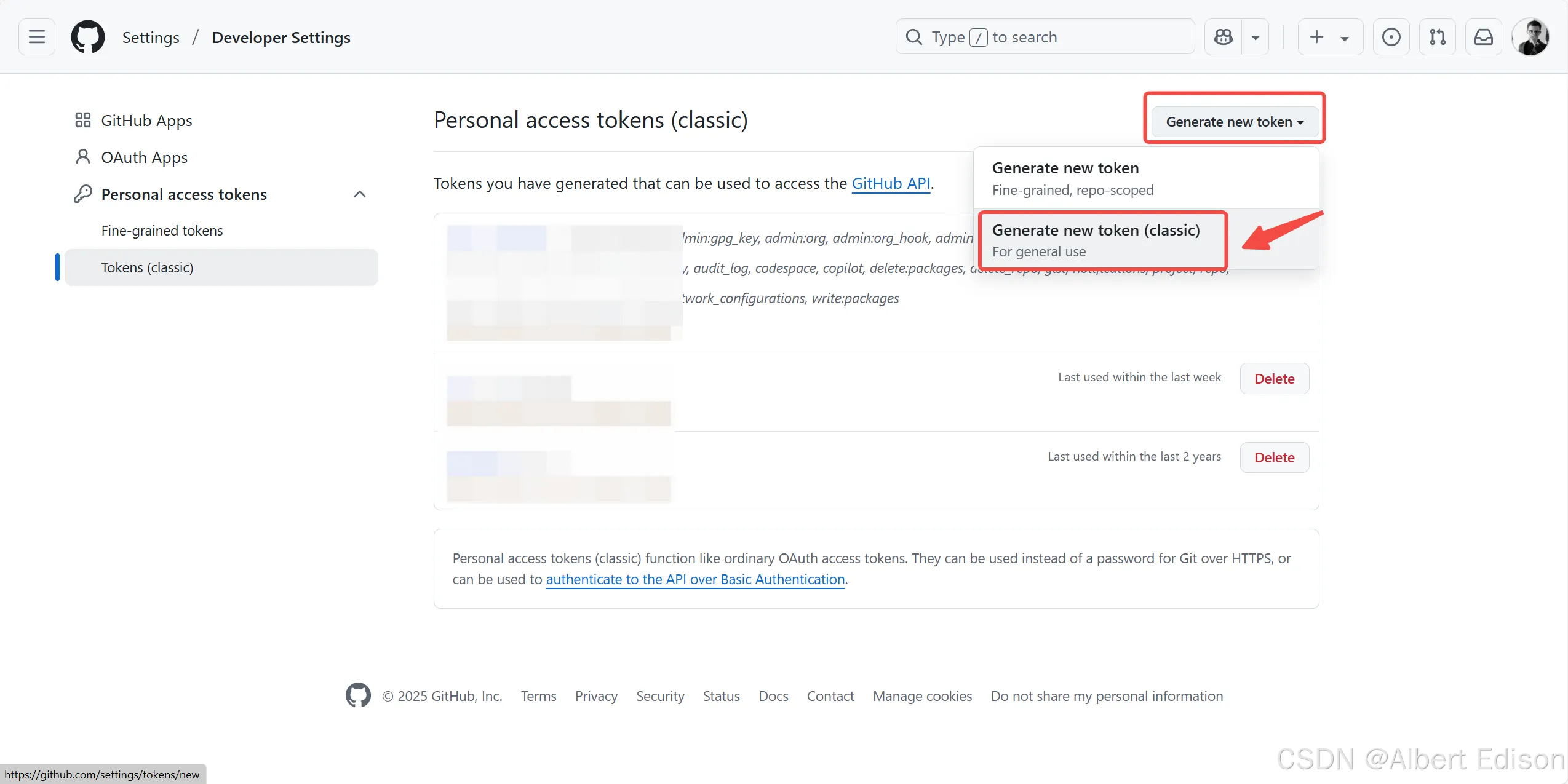This screenshot has height=784, width=1568.
Task: Open the OAuth Apps sidebar item
Action: (144, 157)
